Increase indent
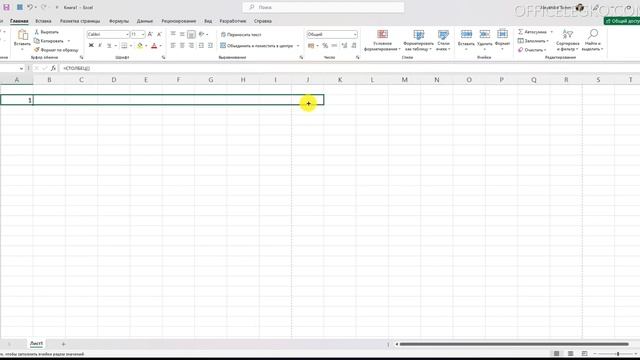Image resolution: width=640 pixels, height=360 pixels. coord(210,46)
